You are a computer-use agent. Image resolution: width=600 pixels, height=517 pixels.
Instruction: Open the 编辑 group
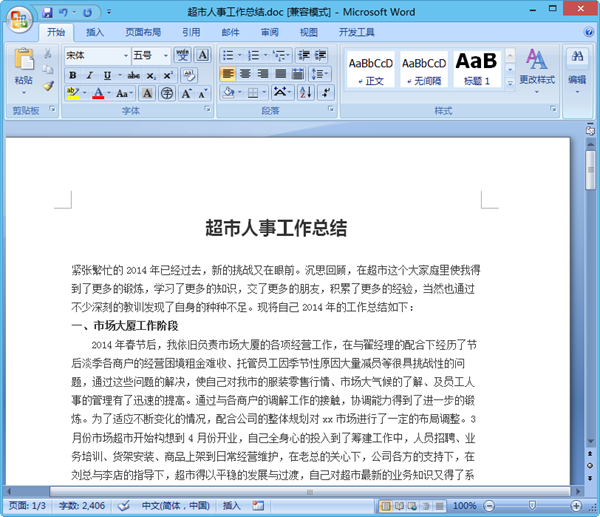click(577, 71)
